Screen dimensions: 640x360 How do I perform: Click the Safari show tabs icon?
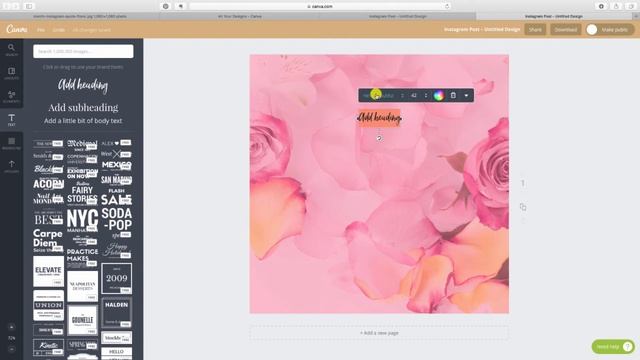click(631, 6)
